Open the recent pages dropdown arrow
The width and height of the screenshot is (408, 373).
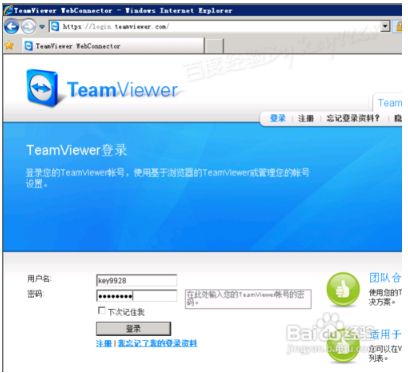[42, 27]
